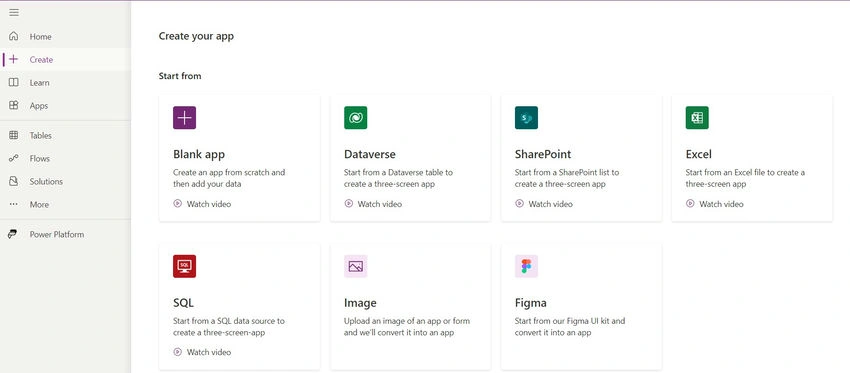The image size is (850, 373).
Task: Click the Solutions icon in sidebar
Action: 14,182
